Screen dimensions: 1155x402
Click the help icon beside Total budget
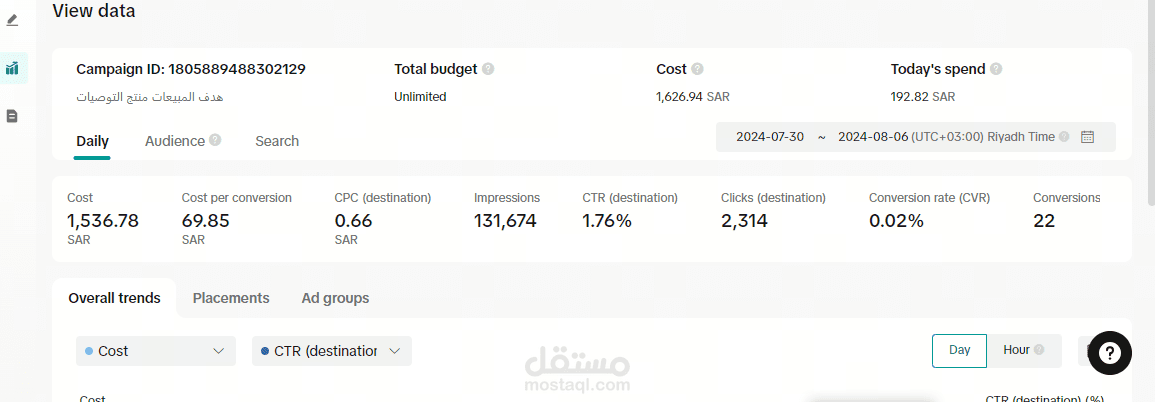pyautogui.click(x=488, y=69)
